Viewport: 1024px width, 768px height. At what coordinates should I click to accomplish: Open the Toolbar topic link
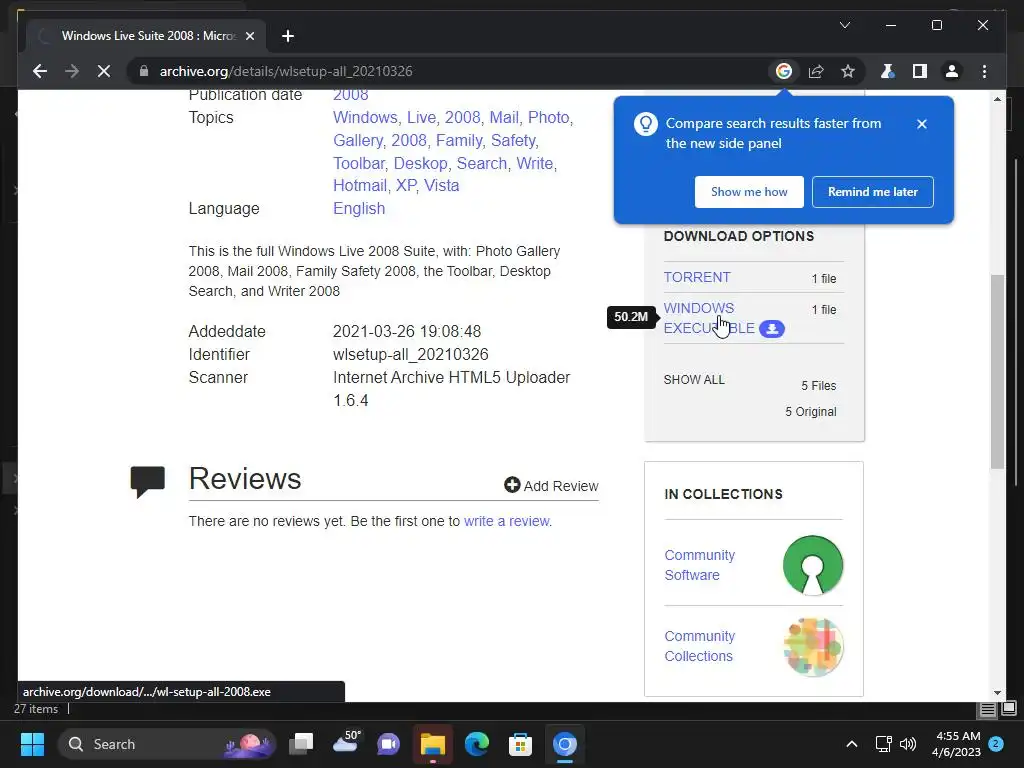pyautogui.click(x=359, y=163)
